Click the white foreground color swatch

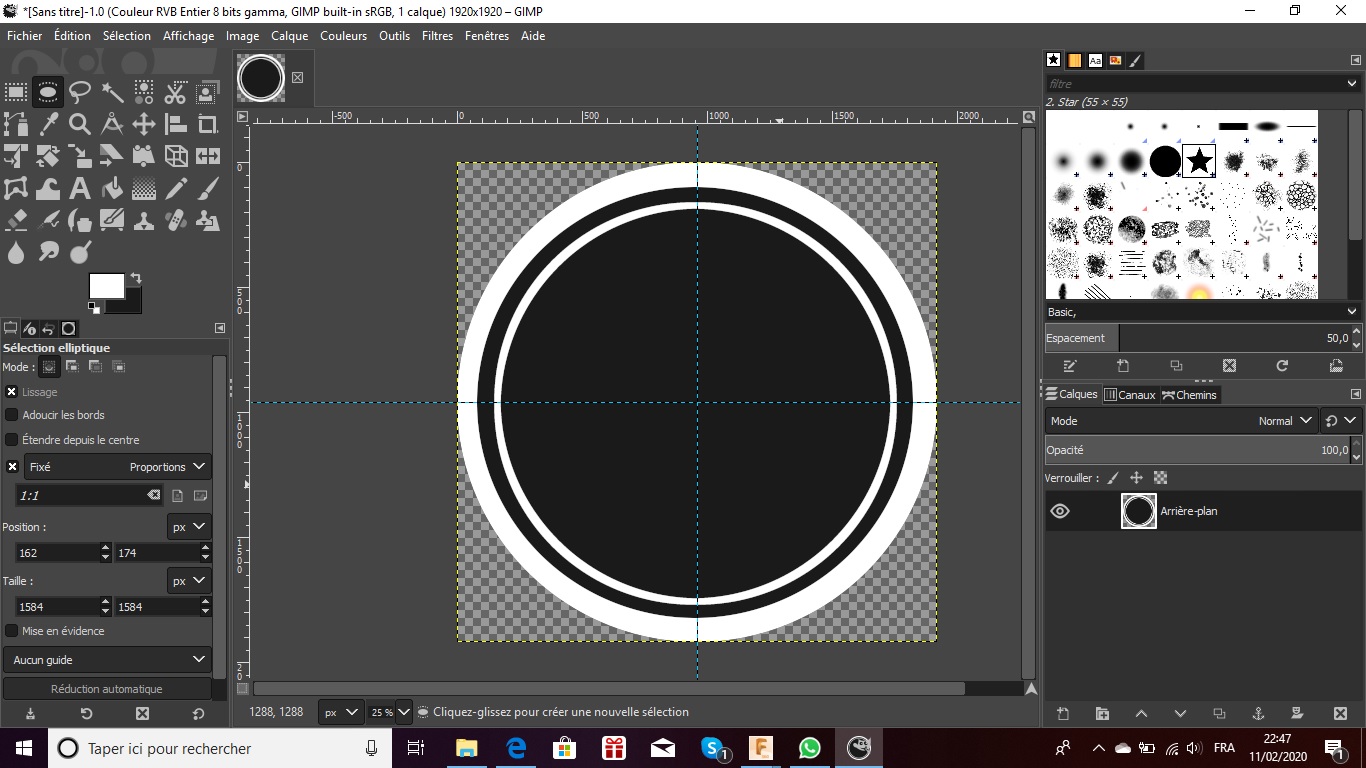pos(104,286)
